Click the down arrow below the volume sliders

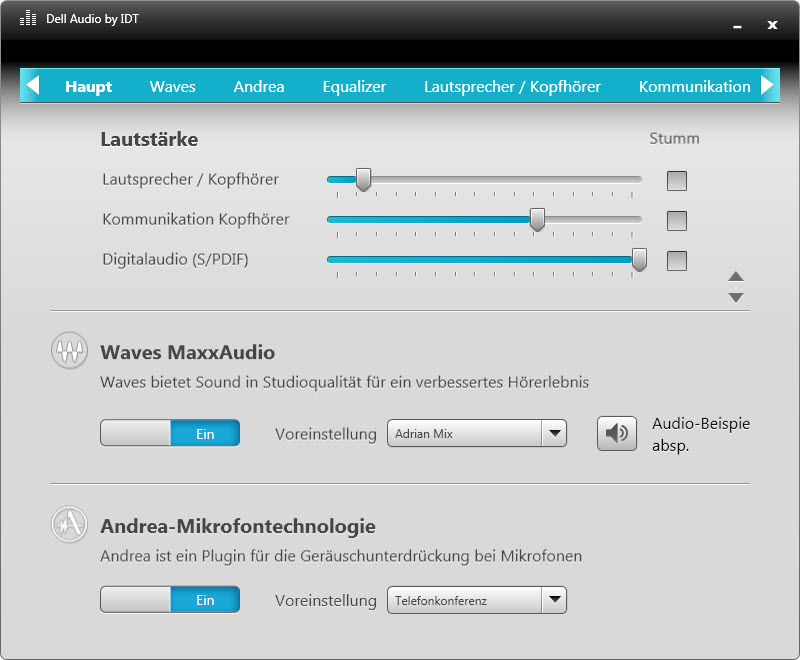point(736,297)
